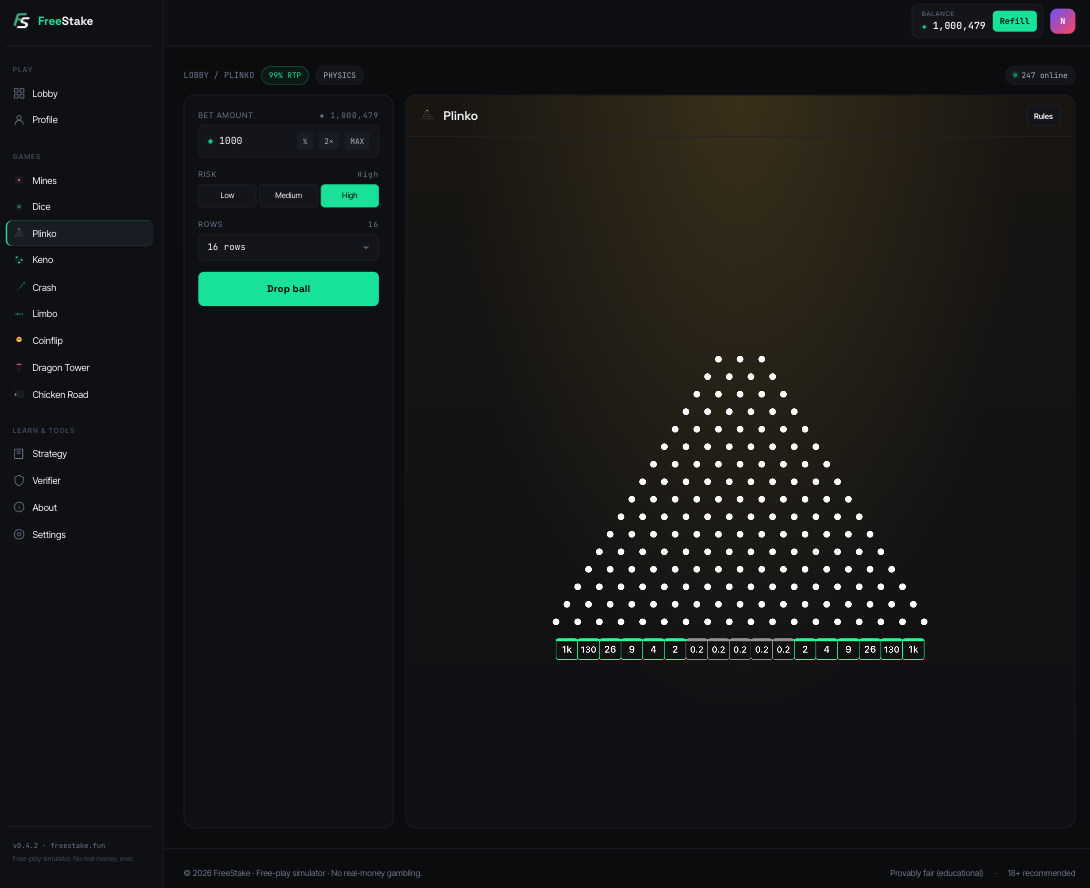Open the Crash game label
This screenshot has height=888, width=1090.
tap(44, 287)
